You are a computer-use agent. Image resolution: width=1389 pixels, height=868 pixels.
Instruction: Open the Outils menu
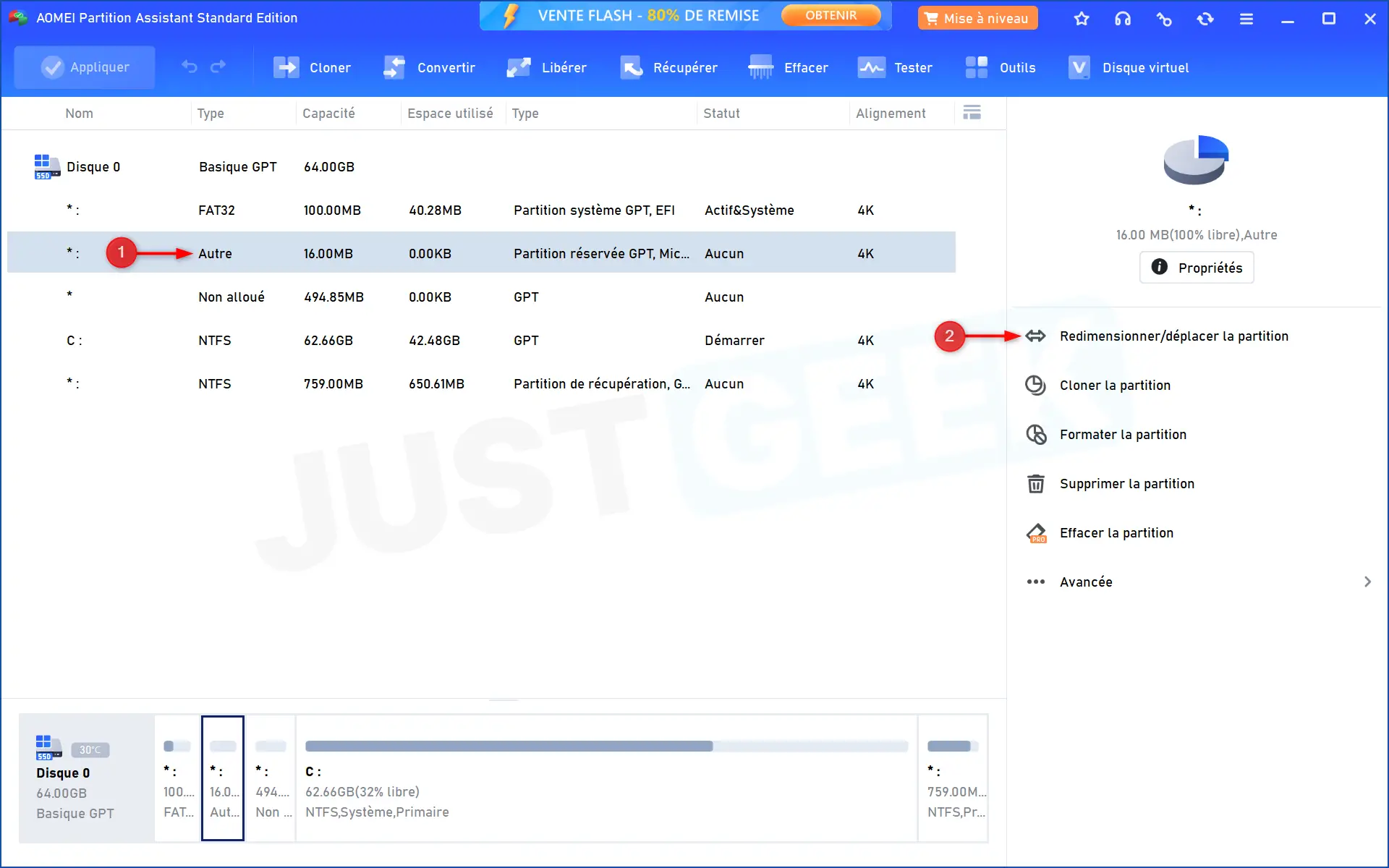1001,67
